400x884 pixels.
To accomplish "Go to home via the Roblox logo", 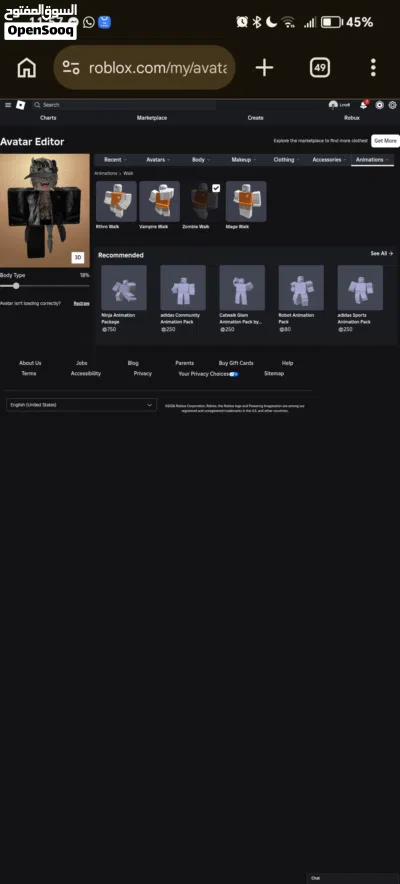I will (20, 105).
